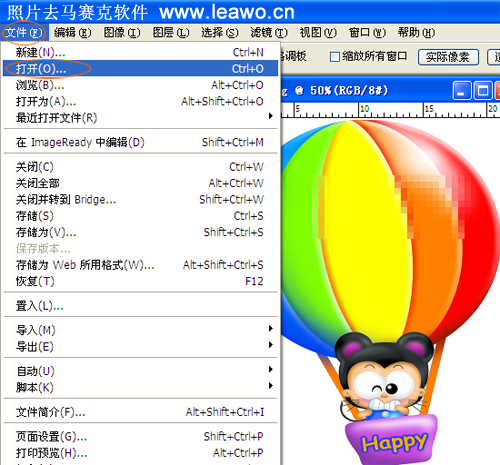Open the 编辑(E) menu
The width and height of the screenshot is (500, 465).
click(72, 33)
